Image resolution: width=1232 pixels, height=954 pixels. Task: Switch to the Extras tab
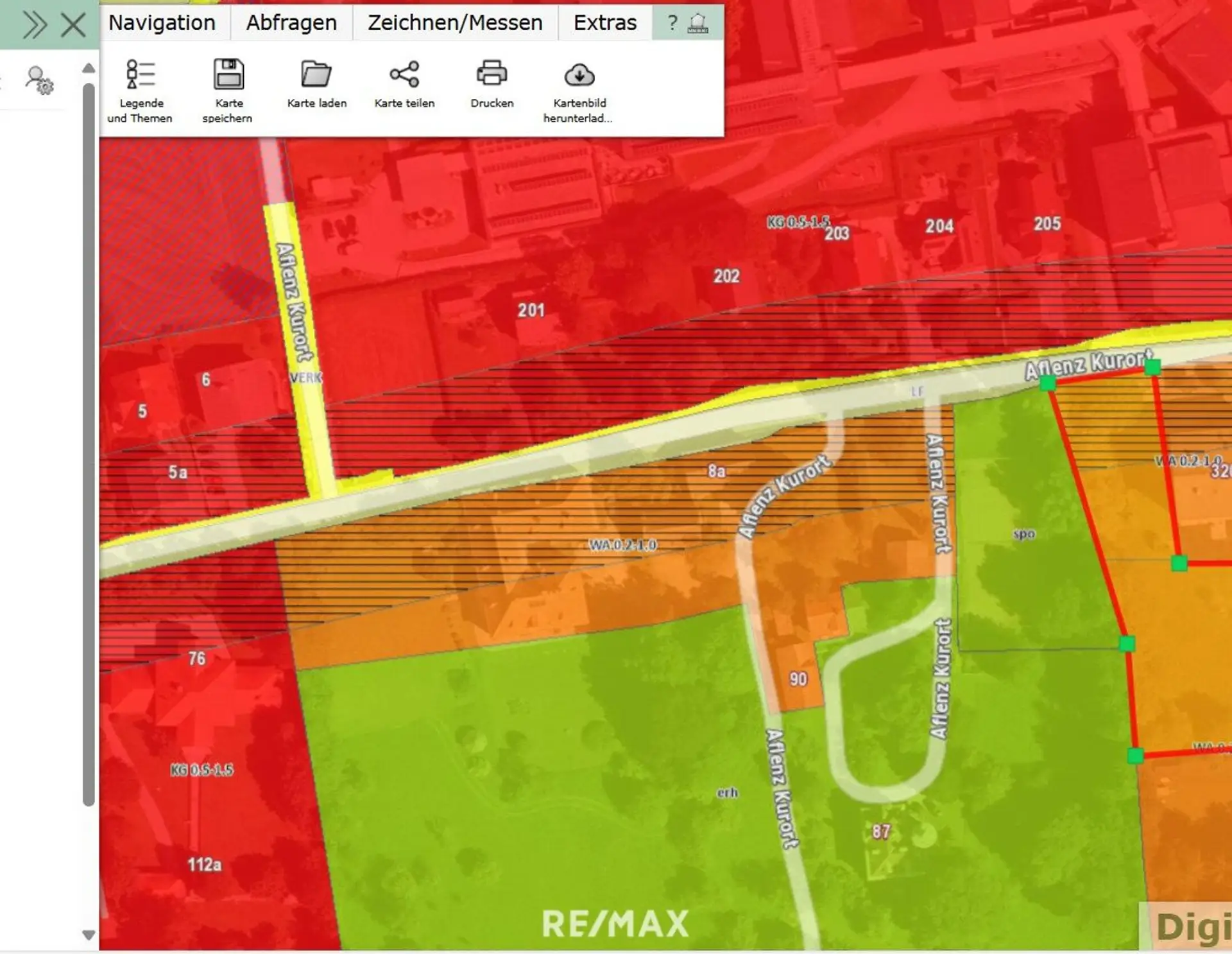pos(604,23)
